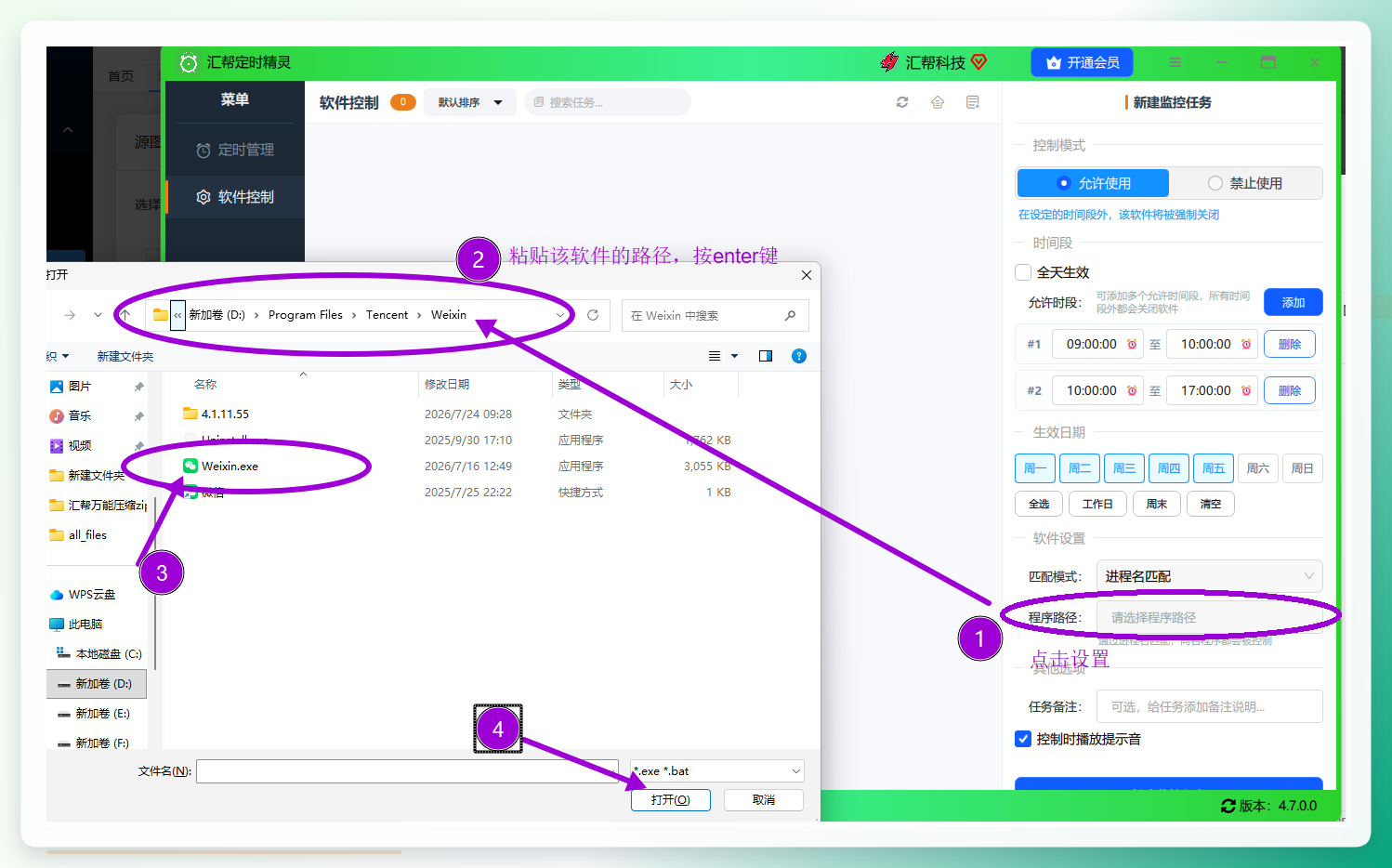
Task: Select the 禁止使用 radio option
Action: tap(1245, 183)
